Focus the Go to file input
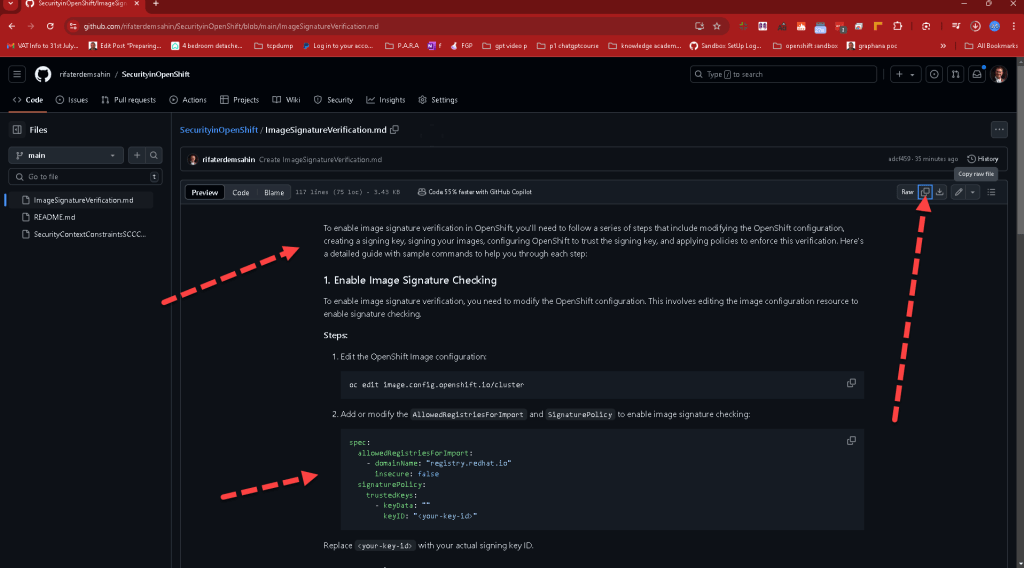This screenshot has height=568, width=1024. (85, 177)
